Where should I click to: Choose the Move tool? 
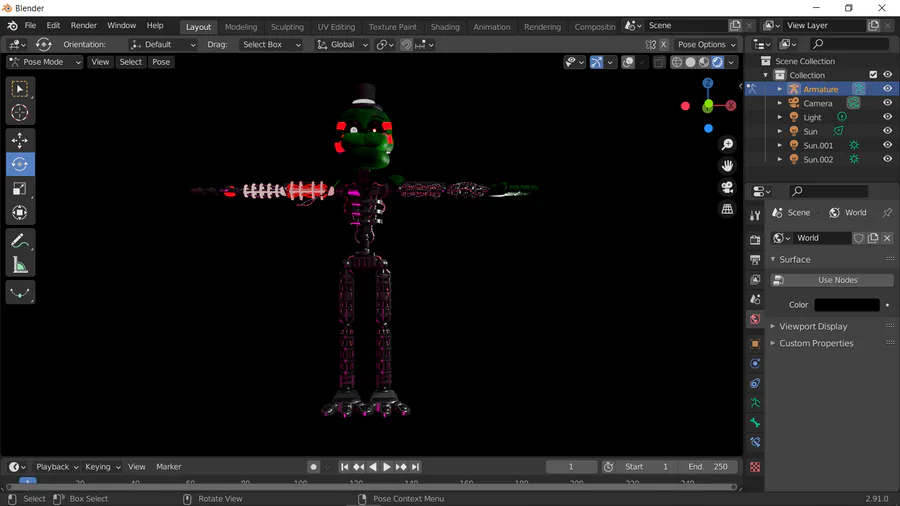tap(20, 141)
